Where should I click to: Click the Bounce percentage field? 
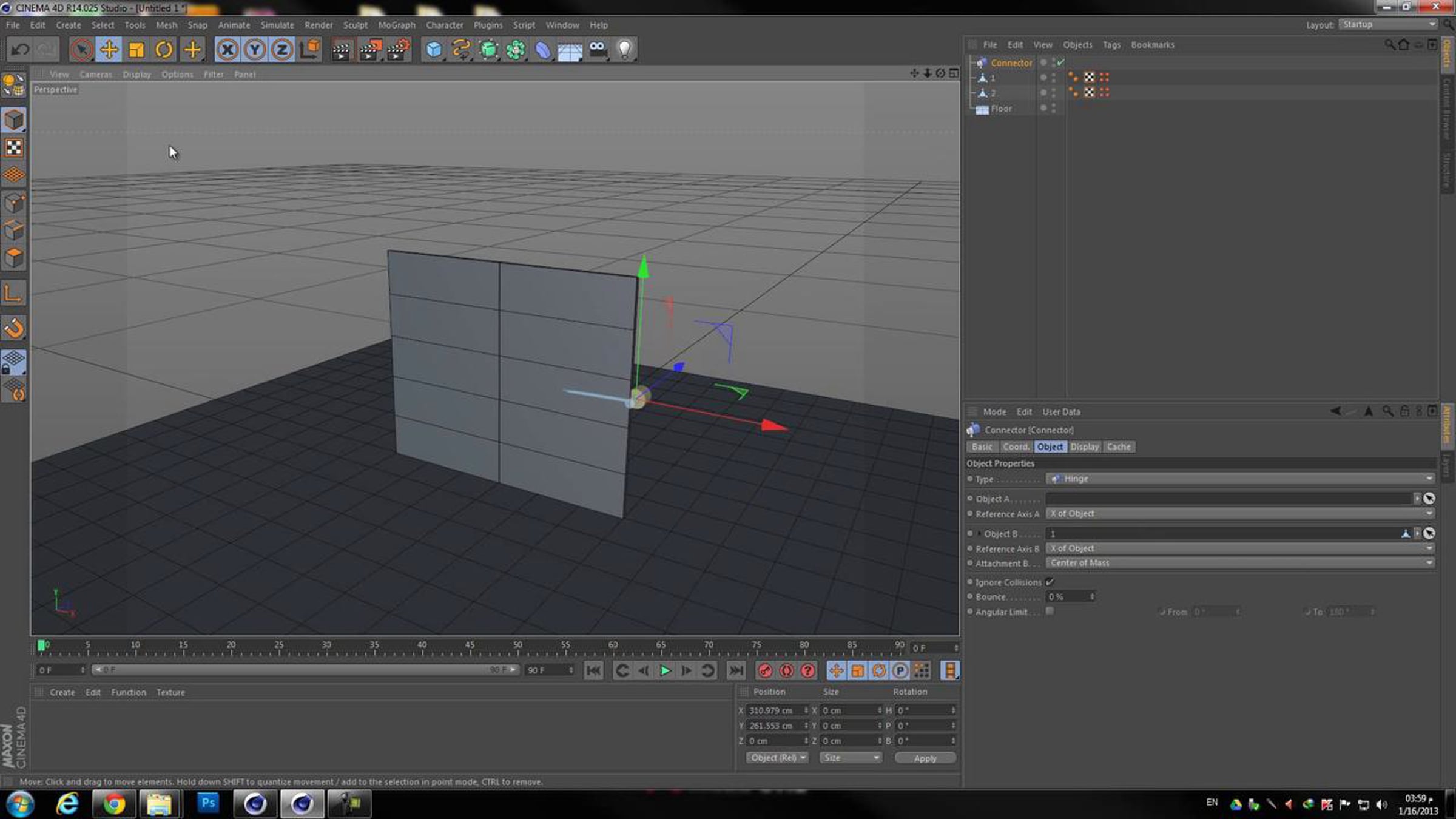[x=1070, y=597]
